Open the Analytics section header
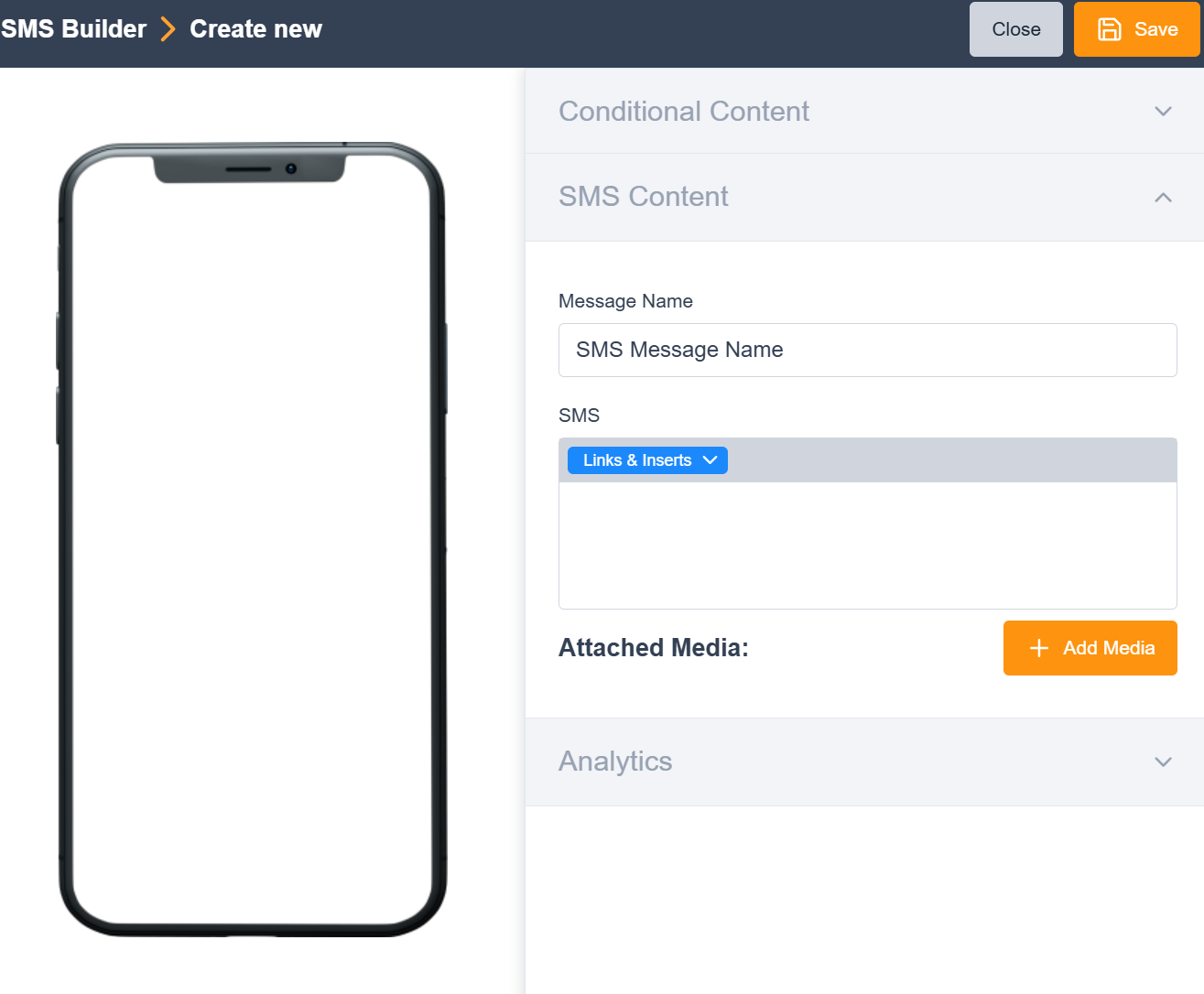Screen dimensions: 1204x994 point(864,762)
